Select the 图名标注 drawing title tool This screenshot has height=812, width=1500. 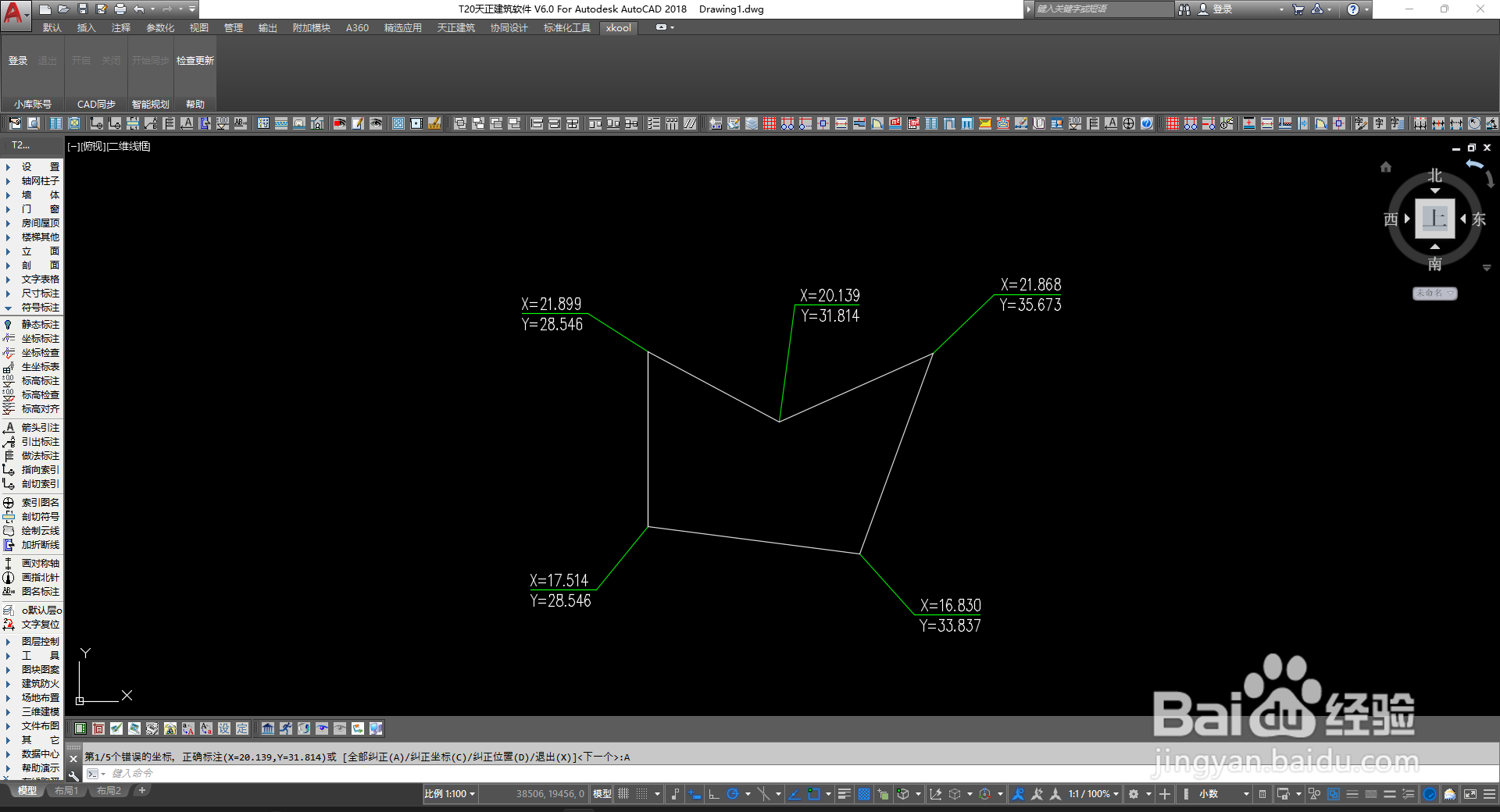[x=32, y=592]
